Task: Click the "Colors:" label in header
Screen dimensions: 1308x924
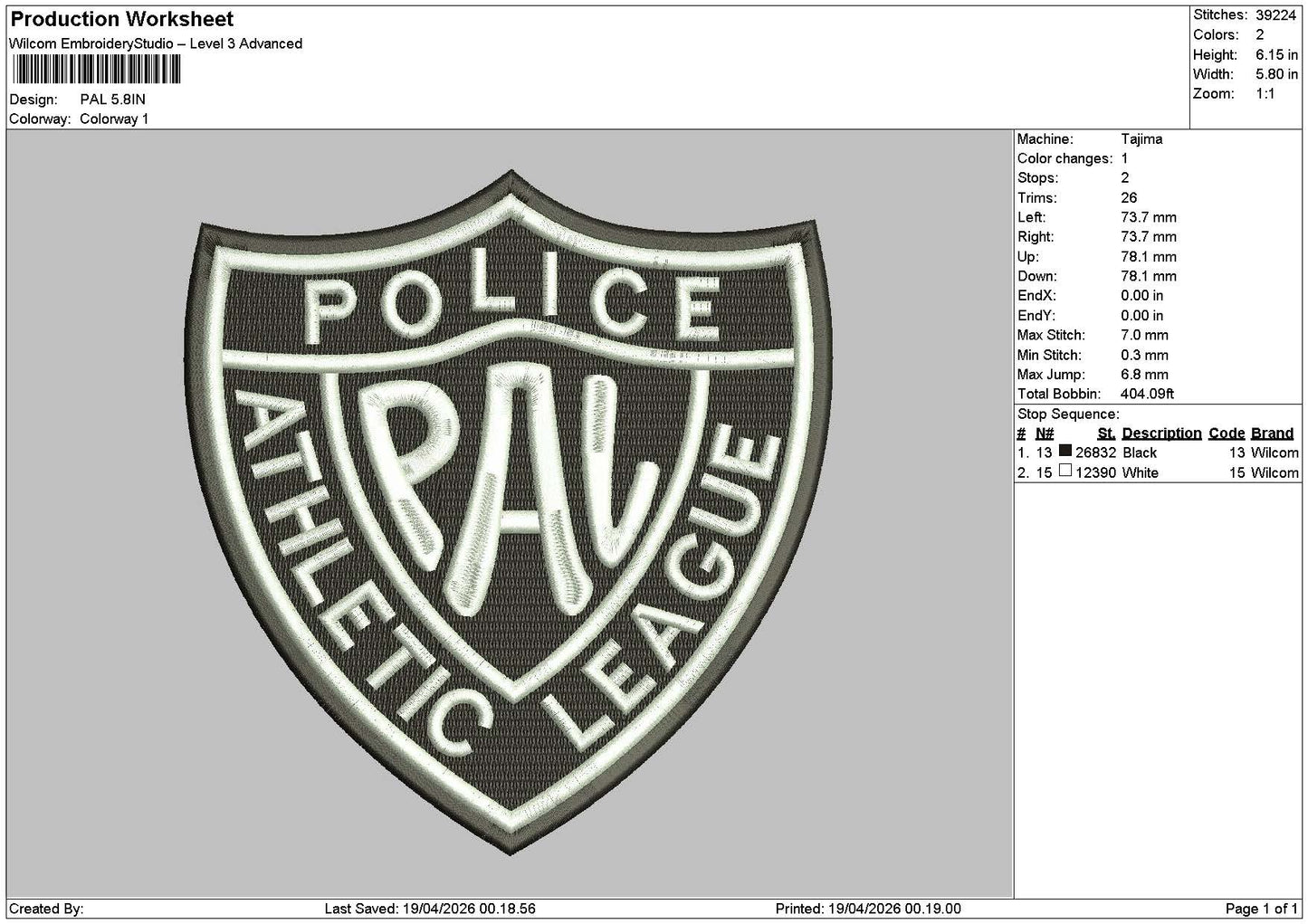Action: pyautogui.click(x=1216, y=34)
